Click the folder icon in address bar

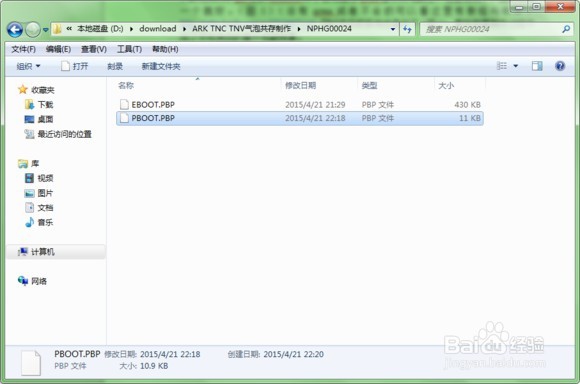coord(57,29)
